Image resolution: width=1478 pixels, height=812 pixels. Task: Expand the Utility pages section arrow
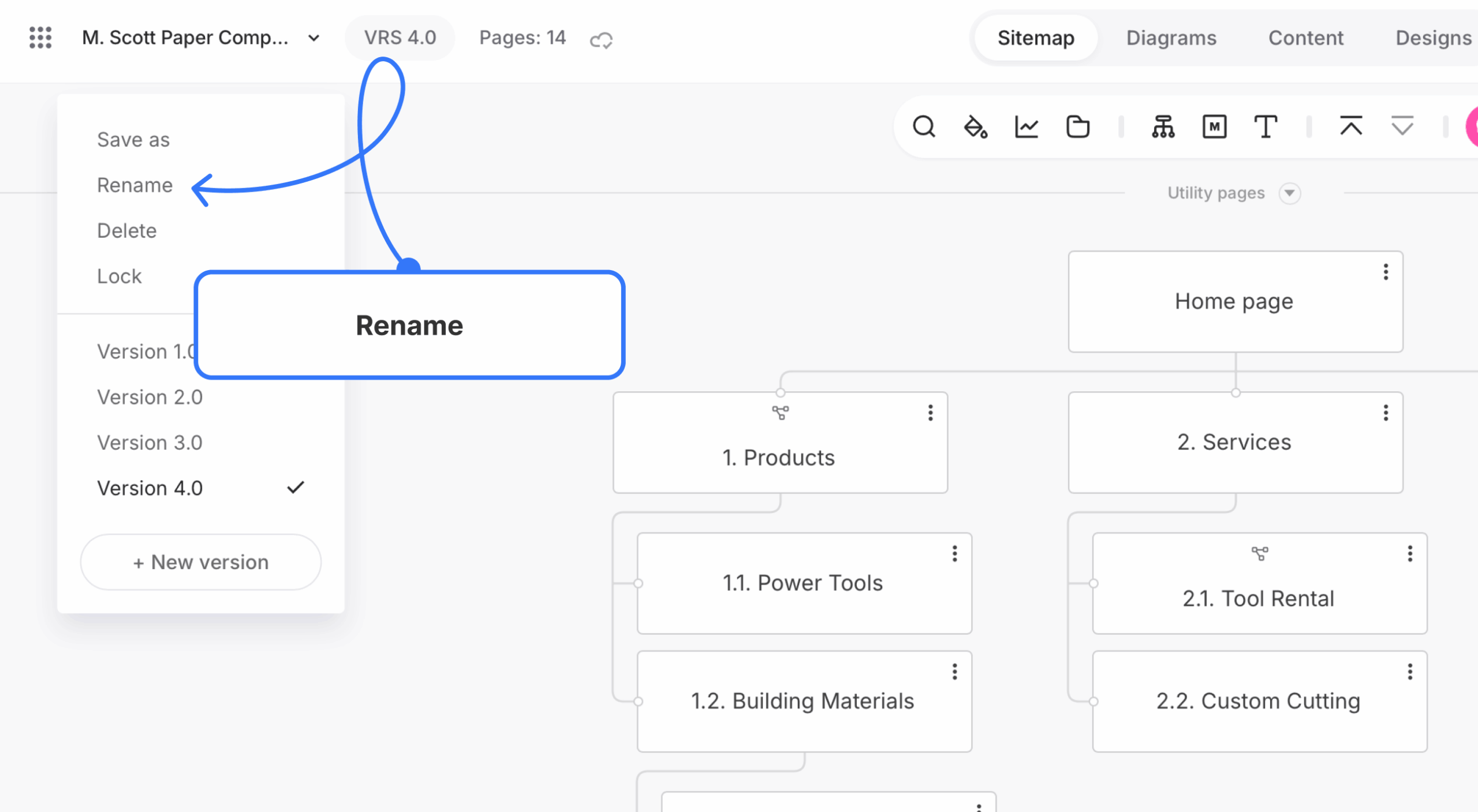[x=1289, y=193]
